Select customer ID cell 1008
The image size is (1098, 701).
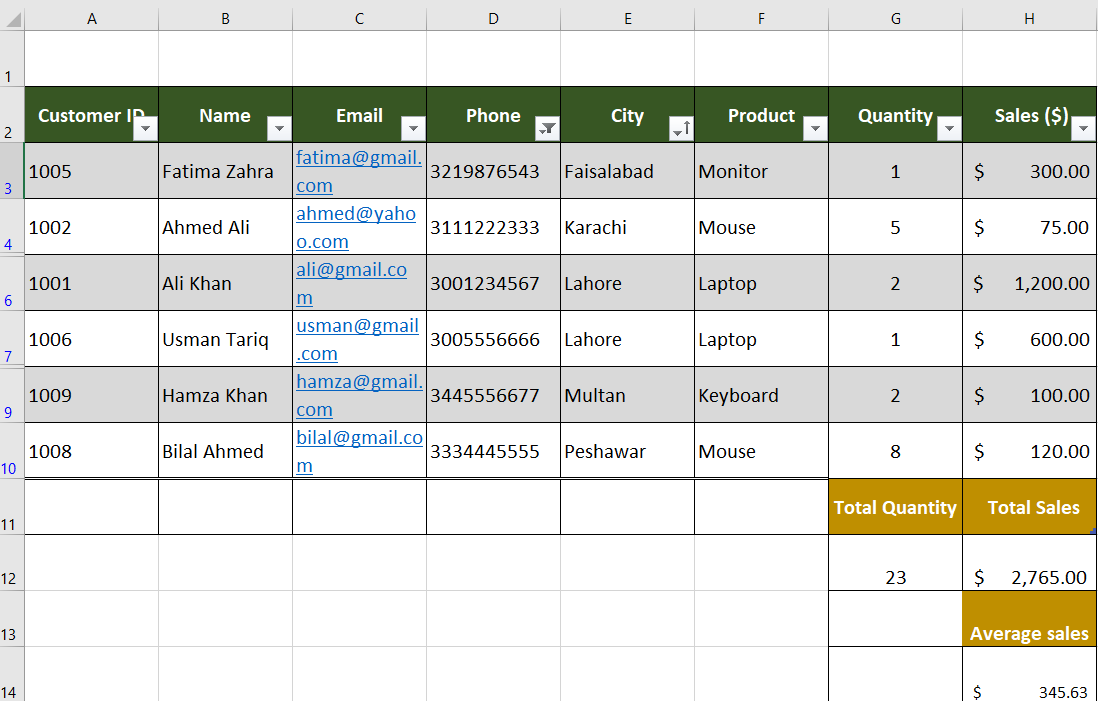point(92,451)
